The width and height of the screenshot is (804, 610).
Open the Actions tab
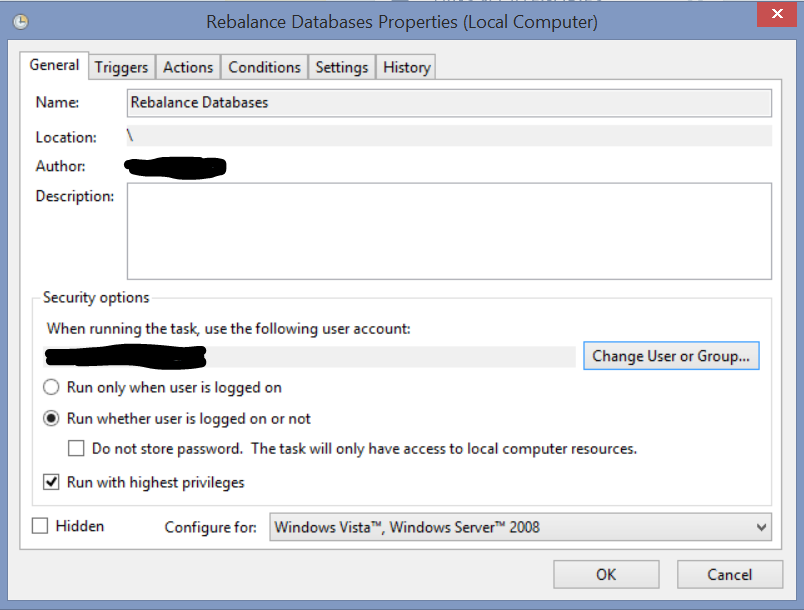click(188, 67)
